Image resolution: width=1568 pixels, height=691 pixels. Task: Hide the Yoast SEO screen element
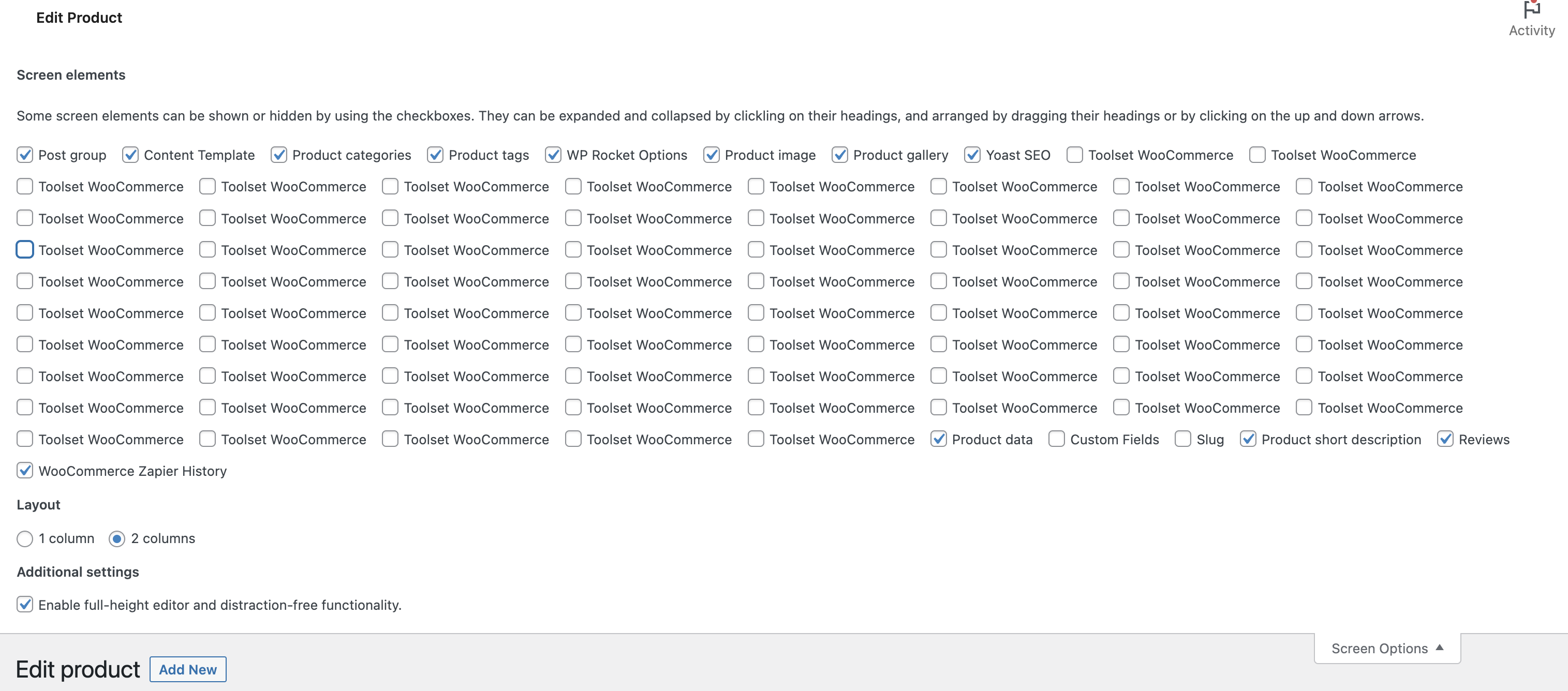[973, 155]
